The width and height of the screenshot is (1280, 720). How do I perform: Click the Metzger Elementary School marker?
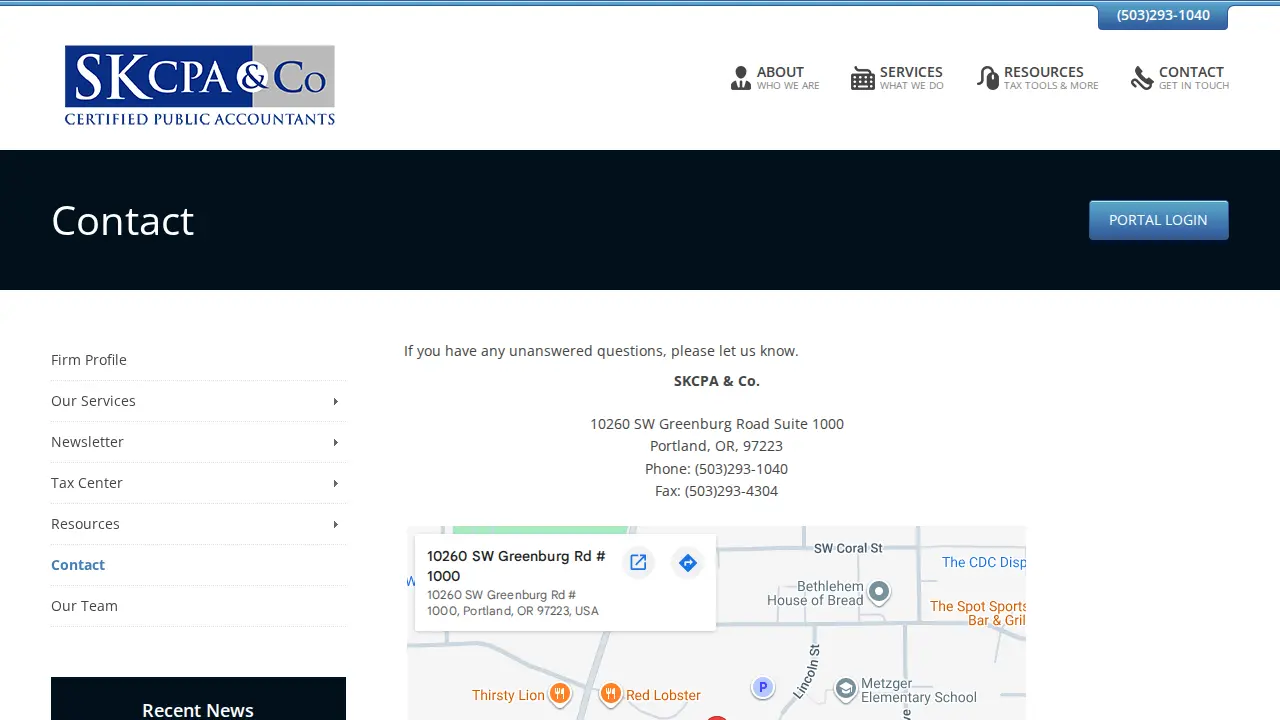(846, 688)
